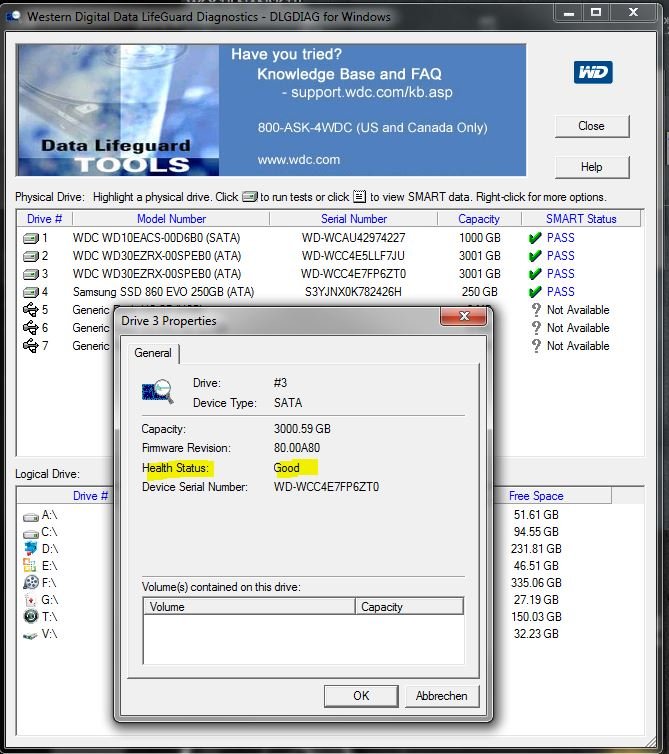
Task: Maximize the DLGDIAG main window
Action: (x=596, y=13)
